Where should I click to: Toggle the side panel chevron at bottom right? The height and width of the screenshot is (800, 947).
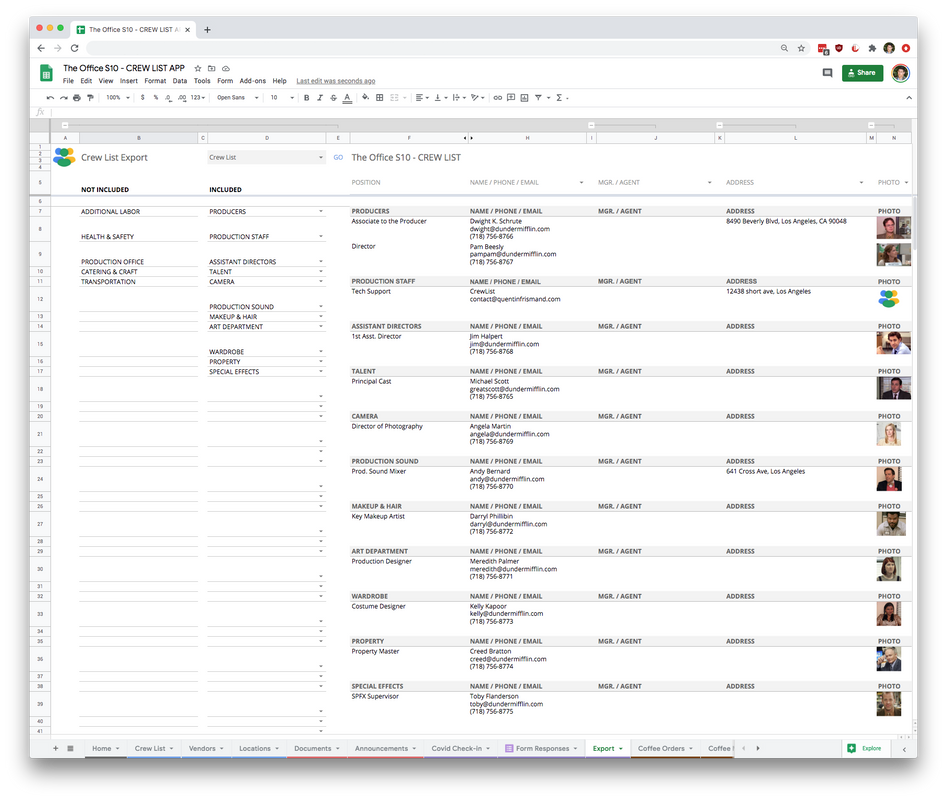pos(904,749)
